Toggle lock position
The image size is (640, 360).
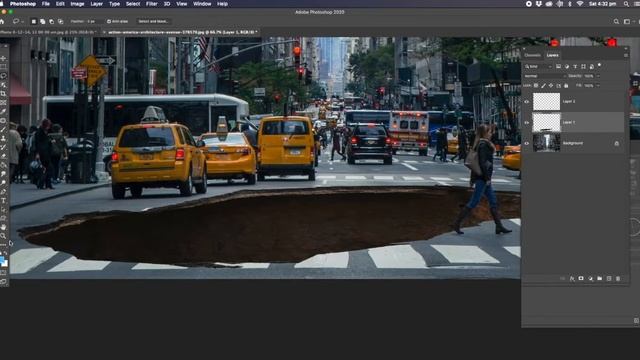coord(551,86)
